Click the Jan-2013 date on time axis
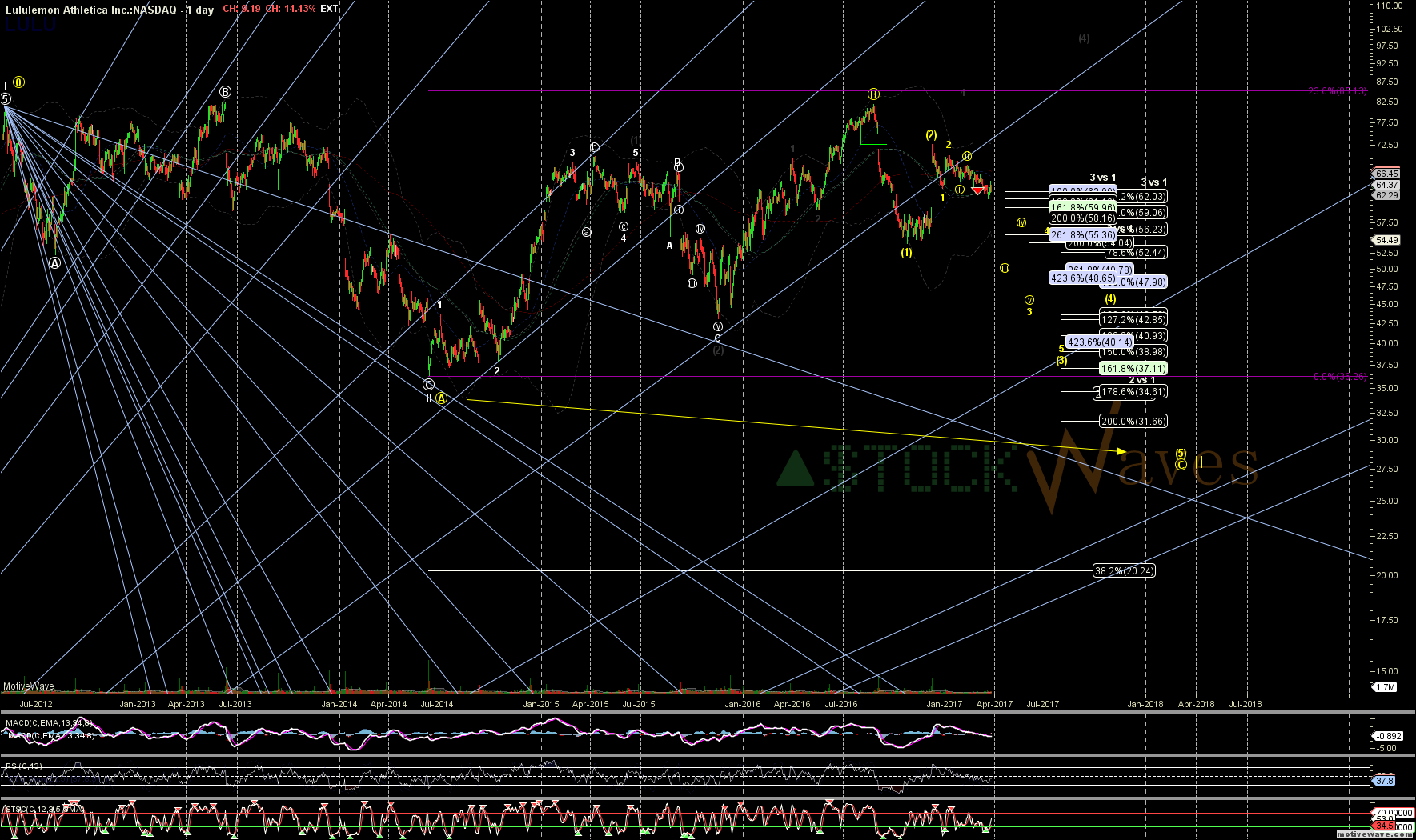This screenshot has height=840, width=1416. point(138,705)
